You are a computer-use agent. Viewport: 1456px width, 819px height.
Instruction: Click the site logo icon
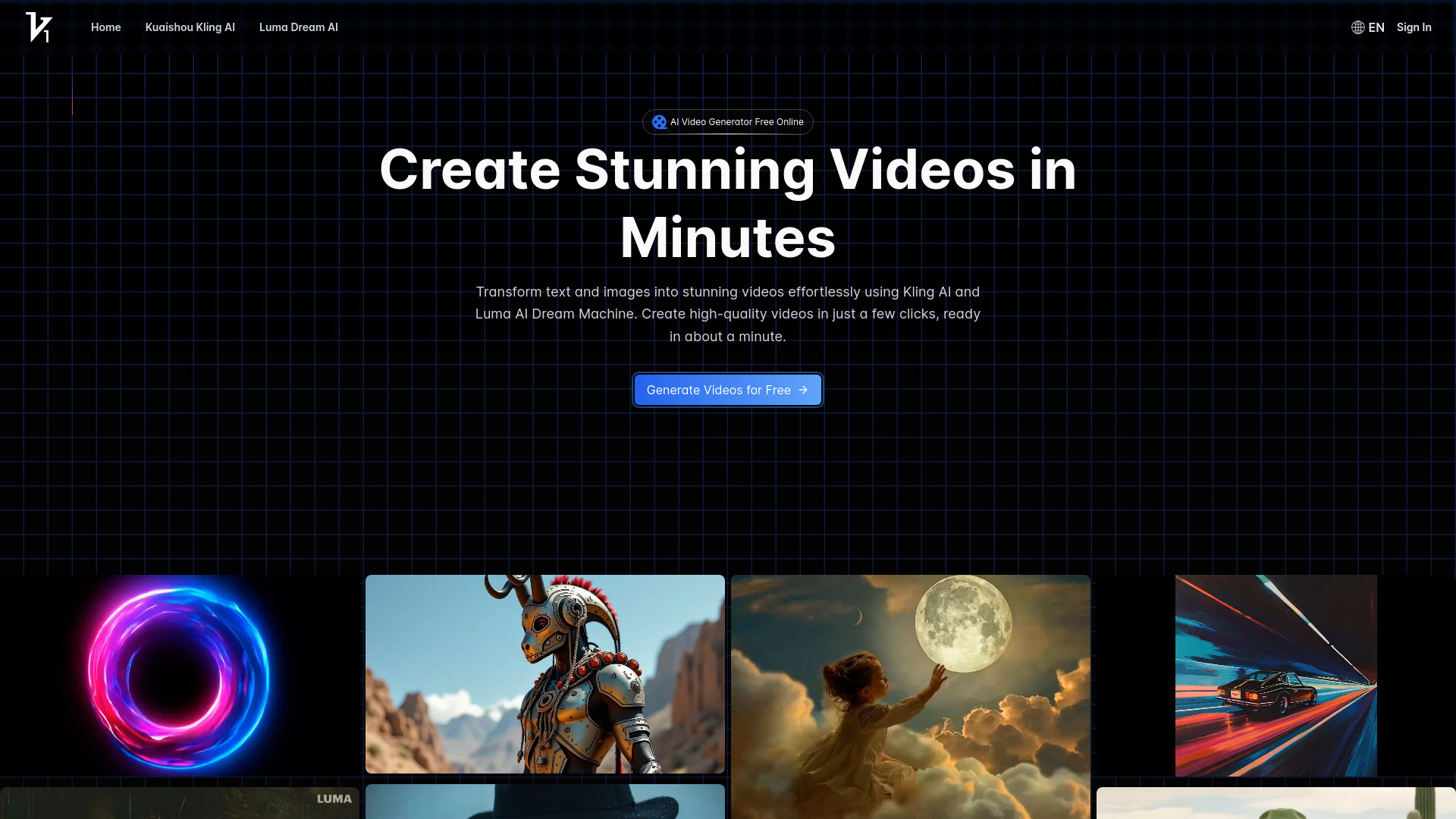coord(39,27)
